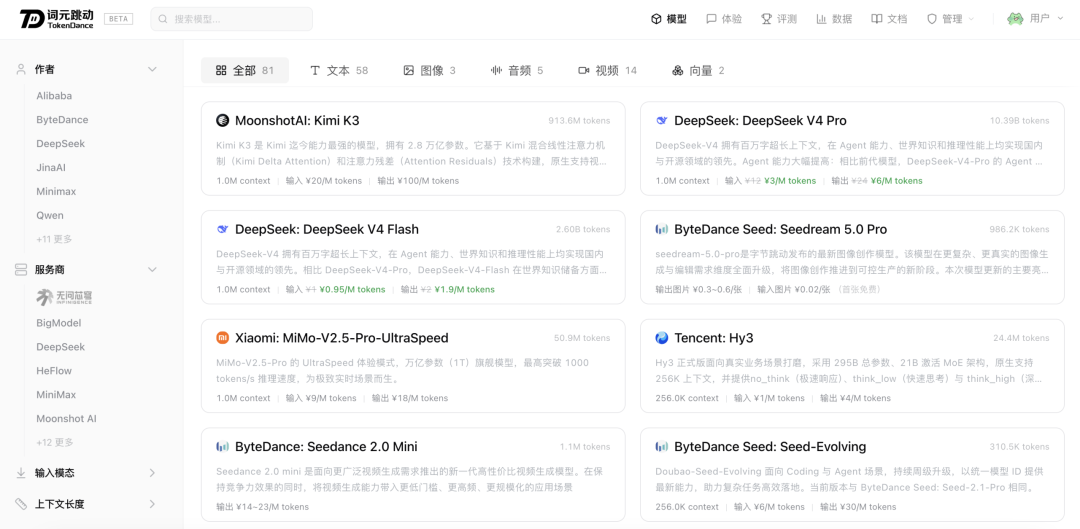
Task: Open ByteDance Seed: Seed-Evolving title
Action: 770,446
